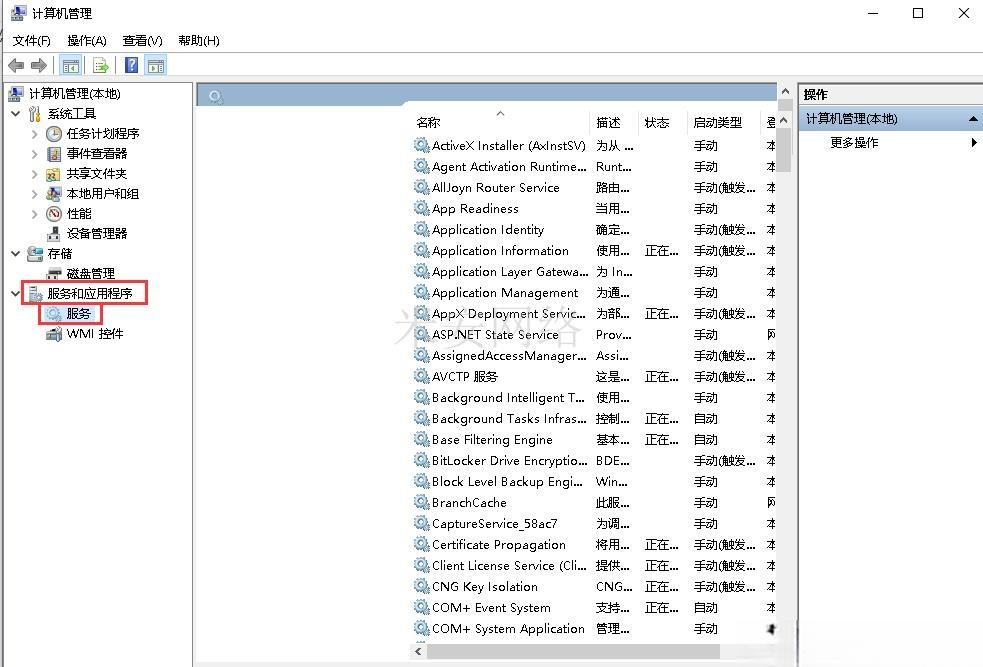
Task: Toggle the show/hide console tree toolbar icon
Action: pos(71,65)
